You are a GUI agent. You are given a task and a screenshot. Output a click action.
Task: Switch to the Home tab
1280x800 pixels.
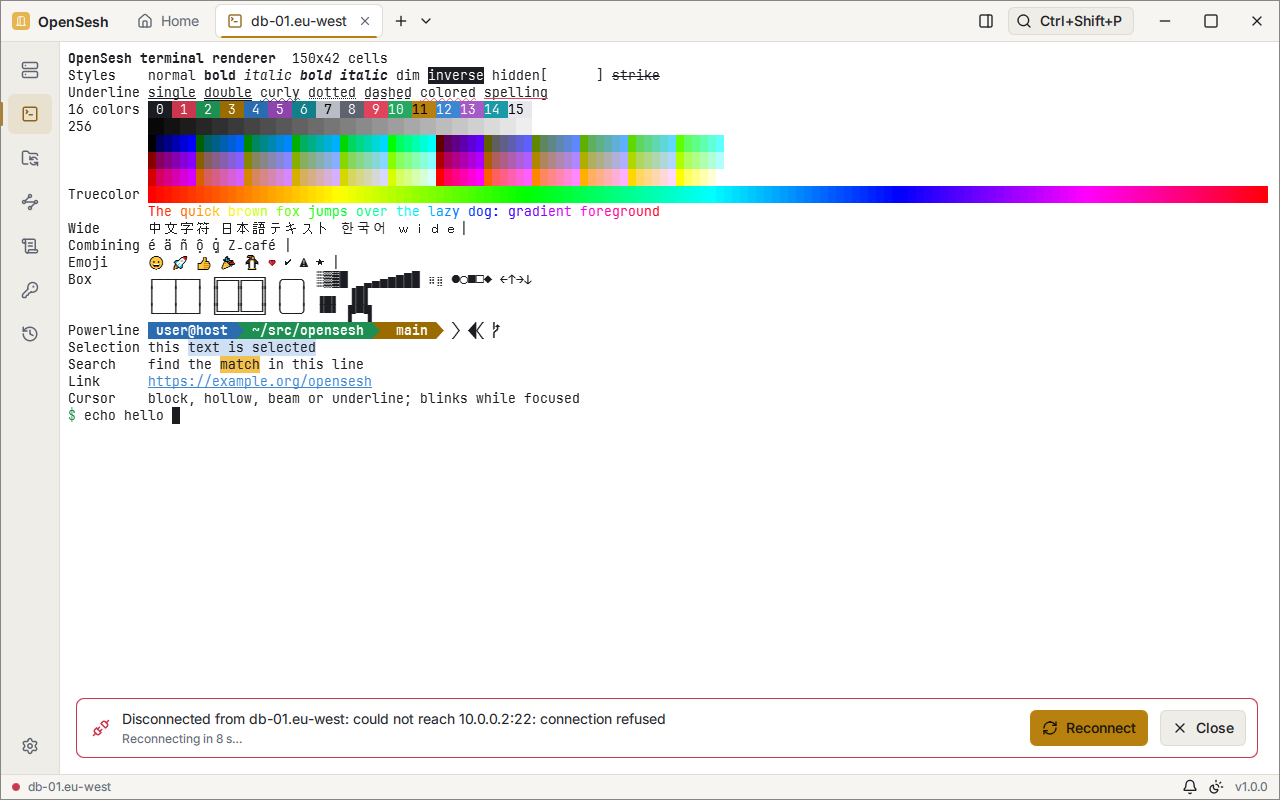[x=168, y=21]
